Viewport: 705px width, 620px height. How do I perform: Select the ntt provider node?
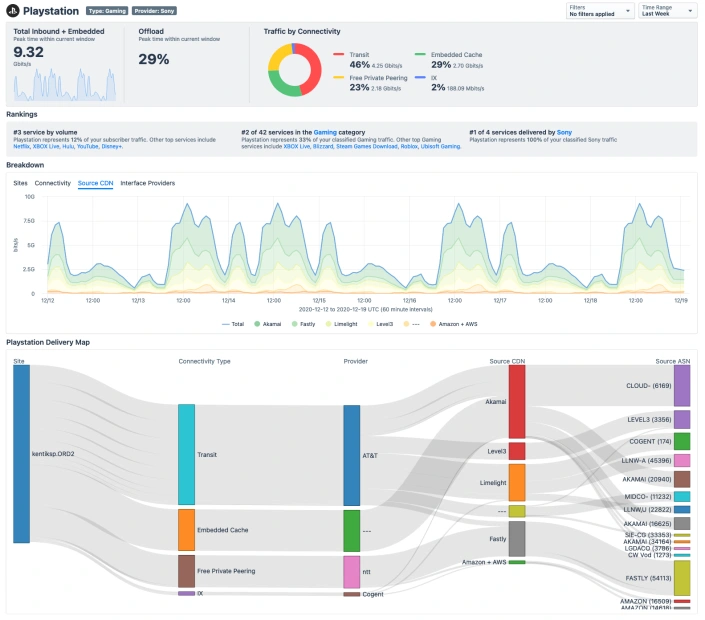point(352,572)
